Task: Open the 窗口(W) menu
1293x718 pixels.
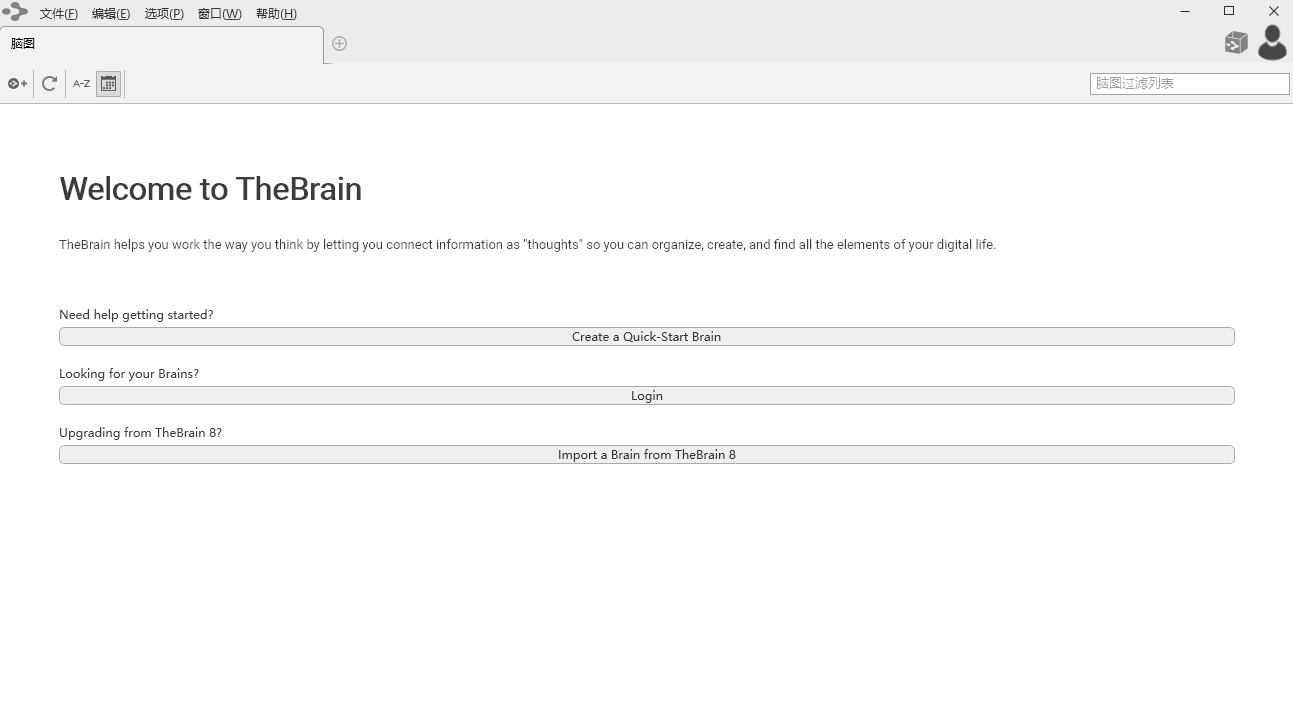Action: (x=220, y=14)
